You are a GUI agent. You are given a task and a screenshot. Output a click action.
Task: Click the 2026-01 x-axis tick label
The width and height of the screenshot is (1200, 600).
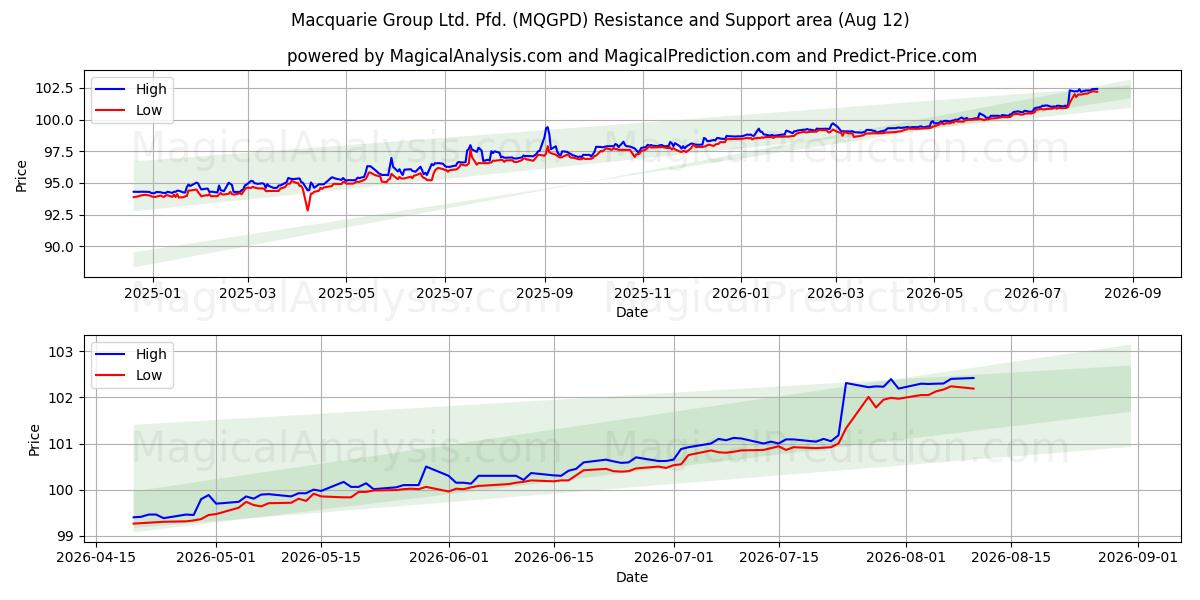[741, 294]
